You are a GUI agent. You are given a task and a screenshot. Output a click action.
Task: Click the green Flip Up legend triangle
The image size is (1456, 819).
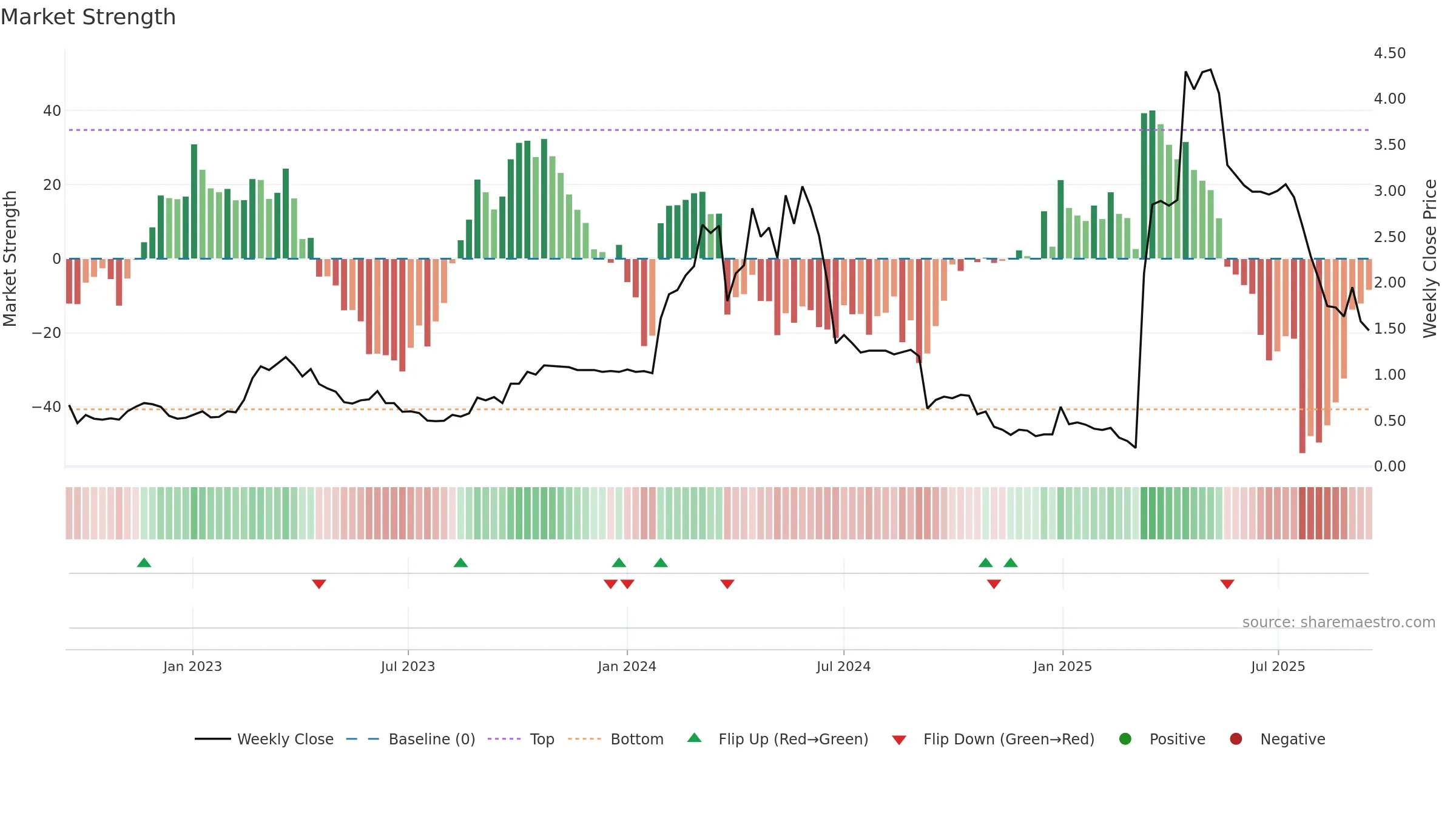[695, 738]
